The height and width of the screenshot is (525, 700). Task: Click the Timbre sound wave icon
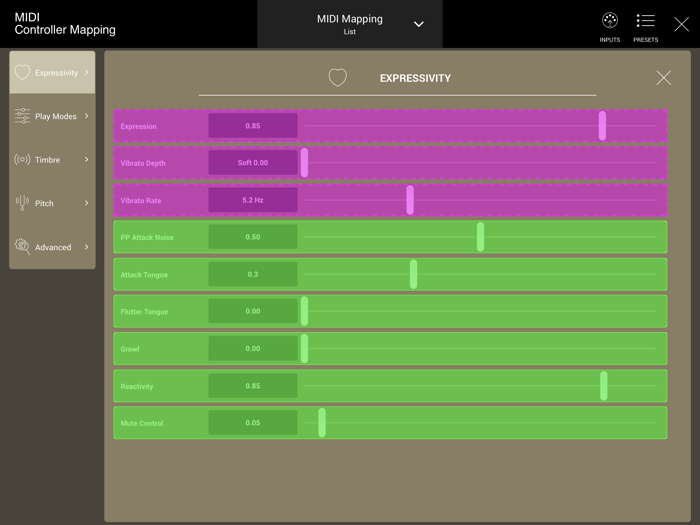click(22, 160)
